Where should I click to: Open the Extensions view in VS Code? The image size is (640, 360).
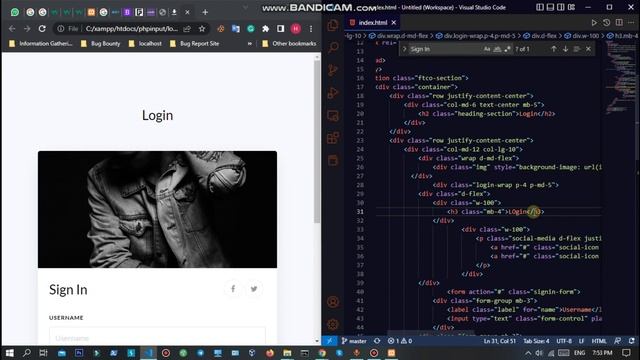[x=333, y=138]
